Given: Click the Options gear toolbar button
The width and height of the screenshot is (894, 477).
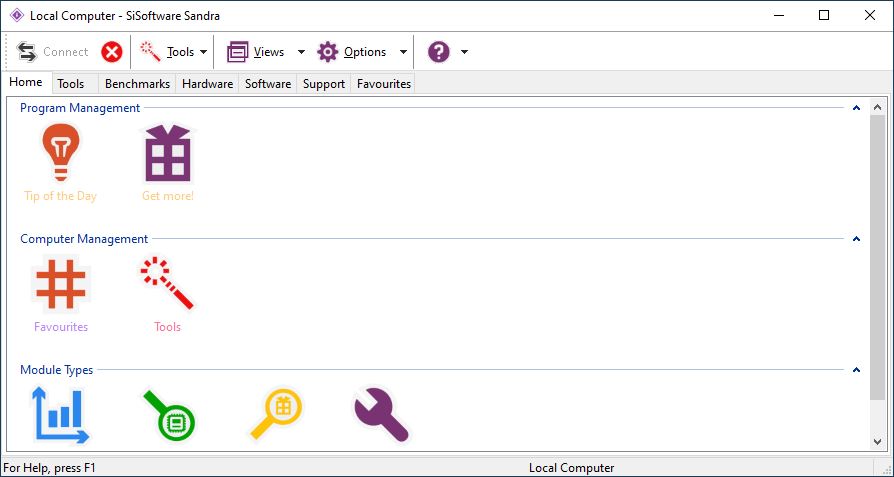Looking at the screenshot, I should coord(352,52).
